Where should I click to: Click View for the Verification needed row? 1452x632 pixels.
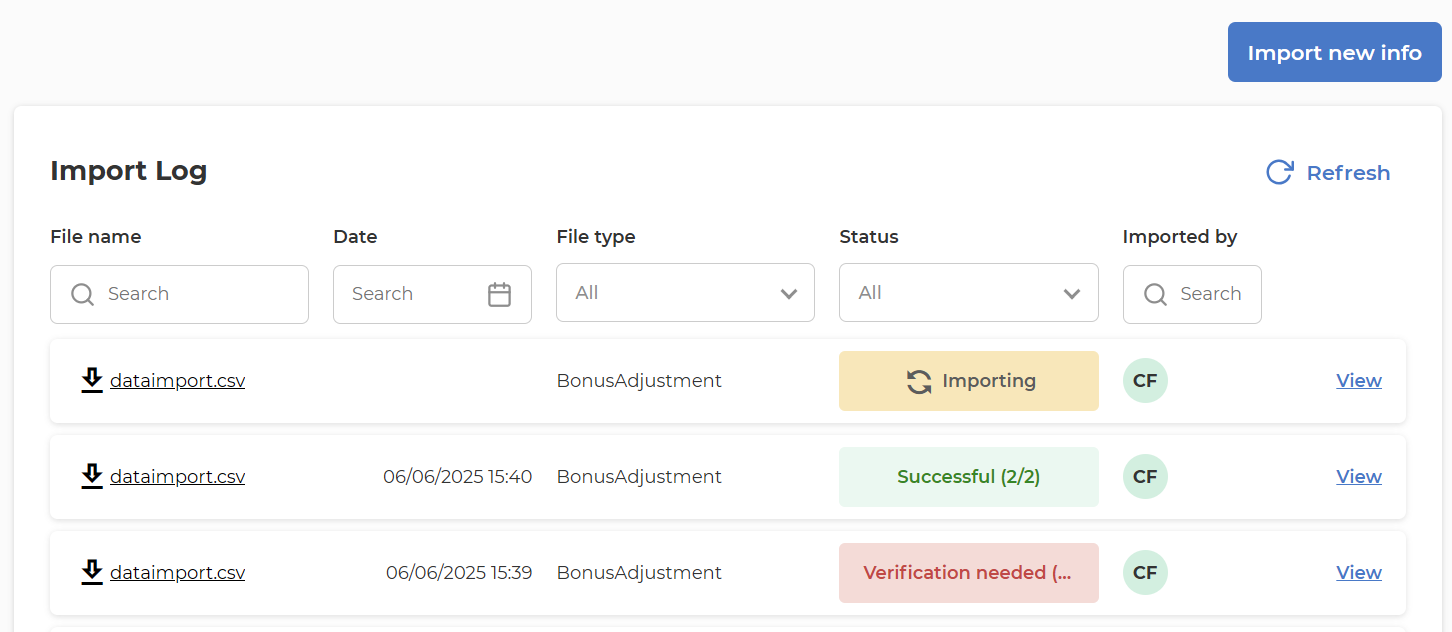(x=1359, y=573)
